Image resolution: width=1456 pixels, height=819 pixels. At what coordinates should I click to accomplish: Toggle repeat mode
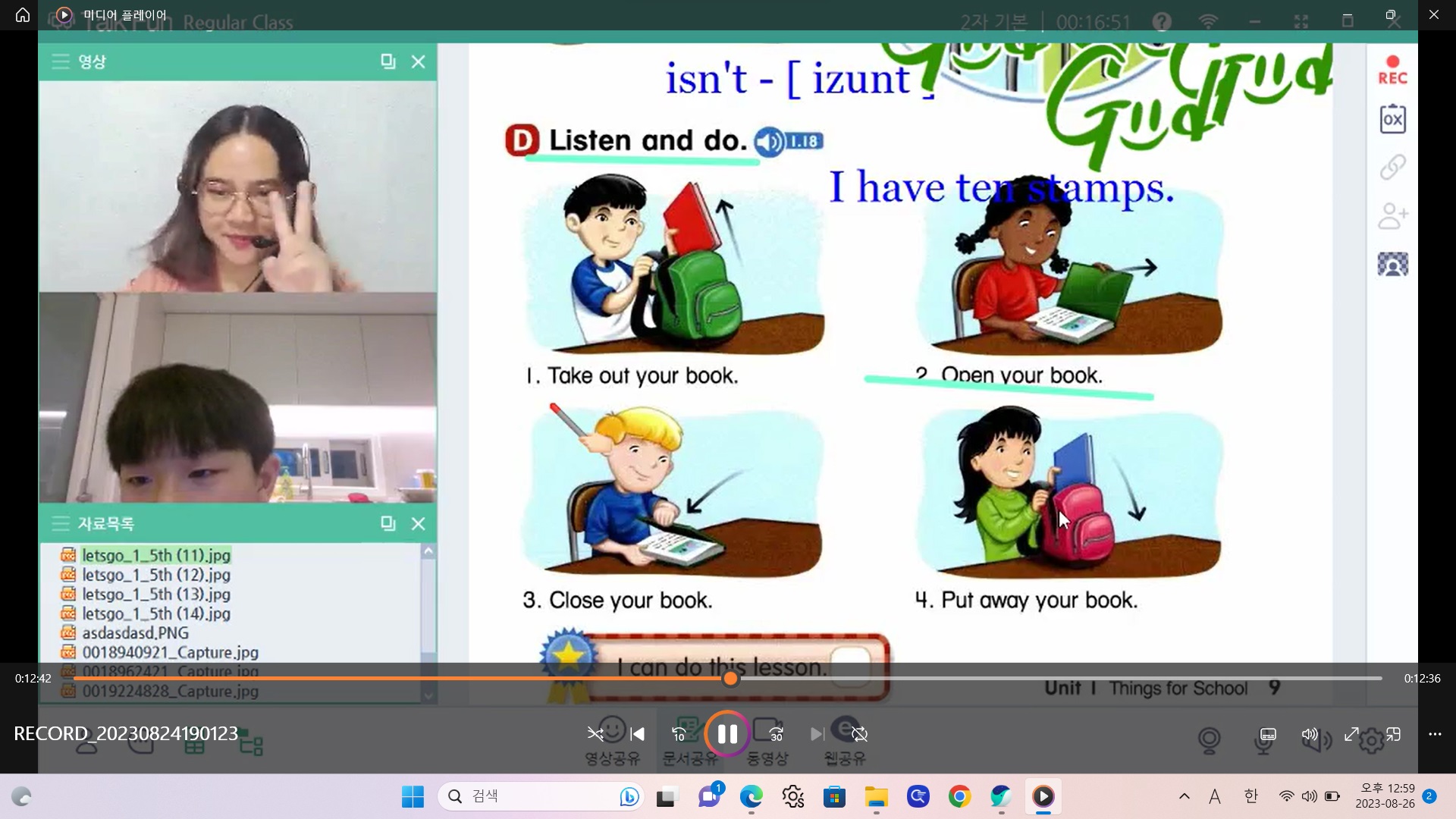pyautogui.click(x=859, y=733)
